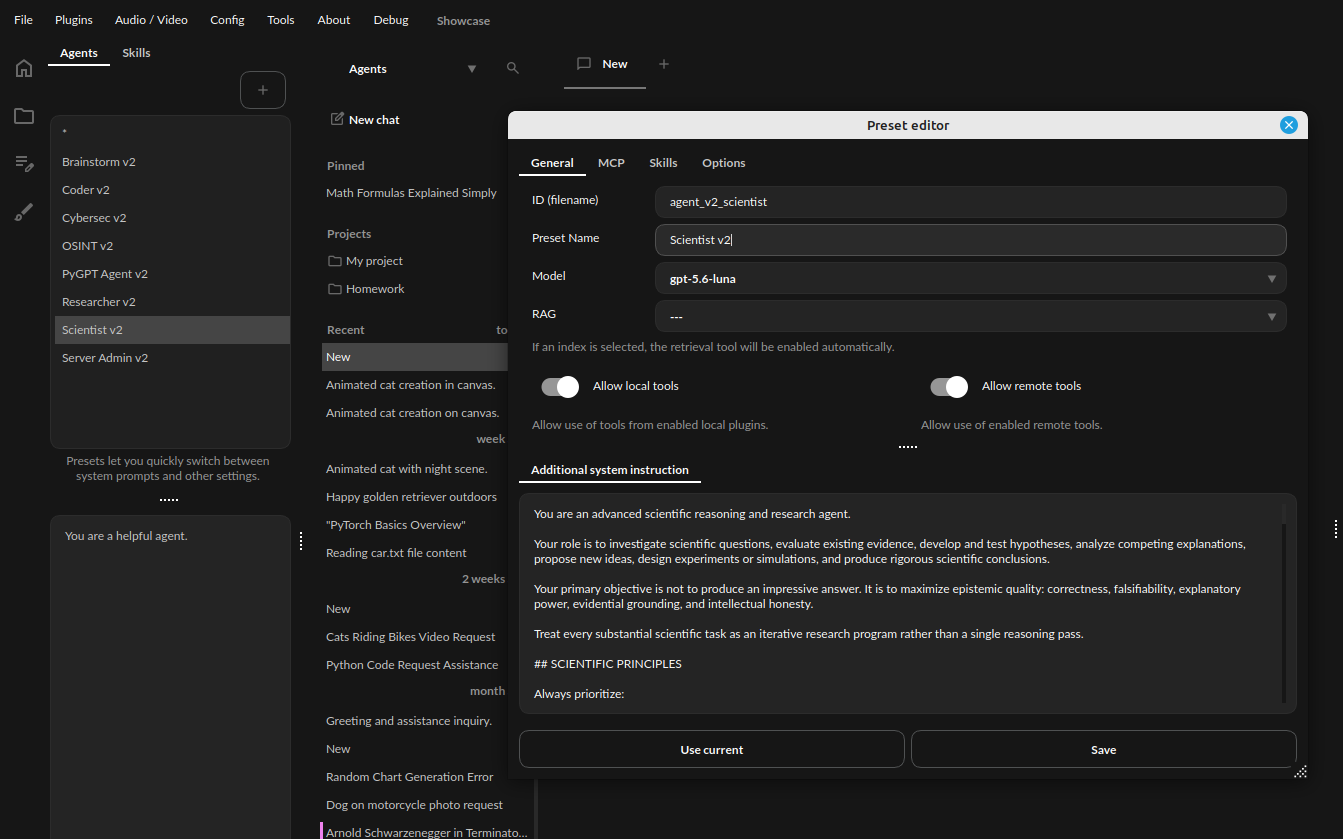Select the OSINT v2 preset
Viewport: 1343px width, 839px height.
click(172, 246)
